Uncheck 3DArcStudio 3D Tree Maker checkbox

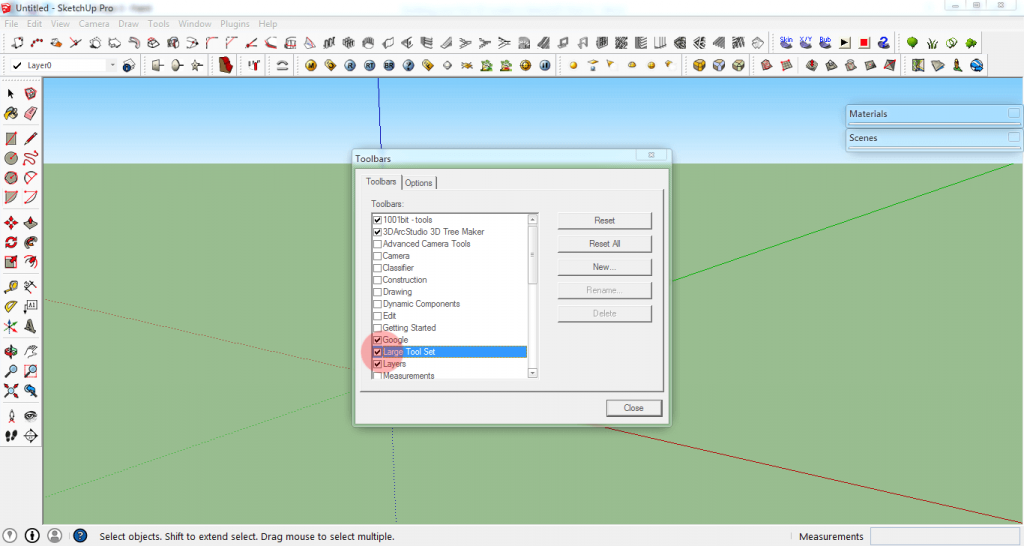[x=377, y=232]
